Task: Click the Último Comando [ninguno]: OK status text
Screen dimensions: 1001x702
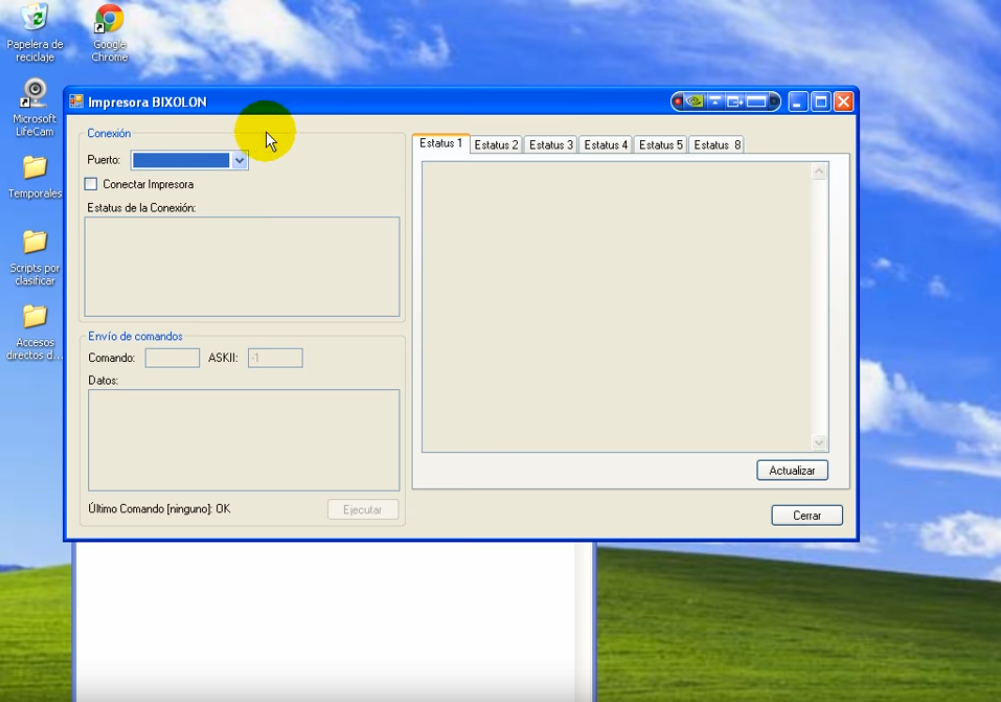Action: [x=159, y=509]
